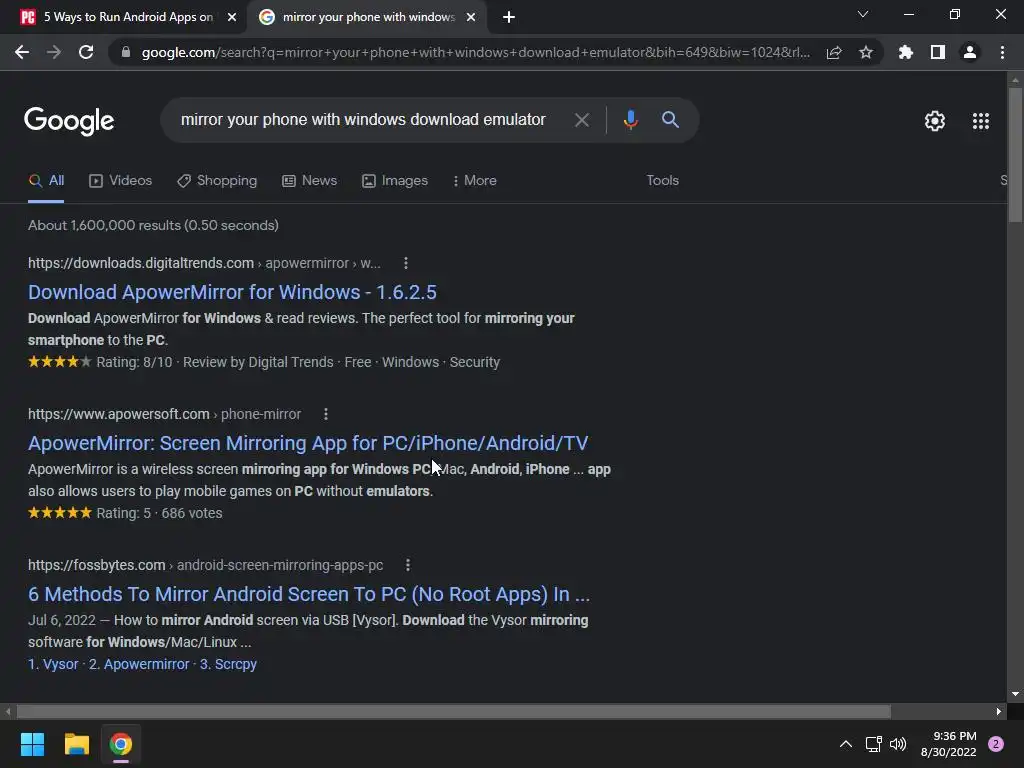Screen dimensions: 1024x768
Task: Open the Windows Start menu
Action: click(x=32, y=744)
